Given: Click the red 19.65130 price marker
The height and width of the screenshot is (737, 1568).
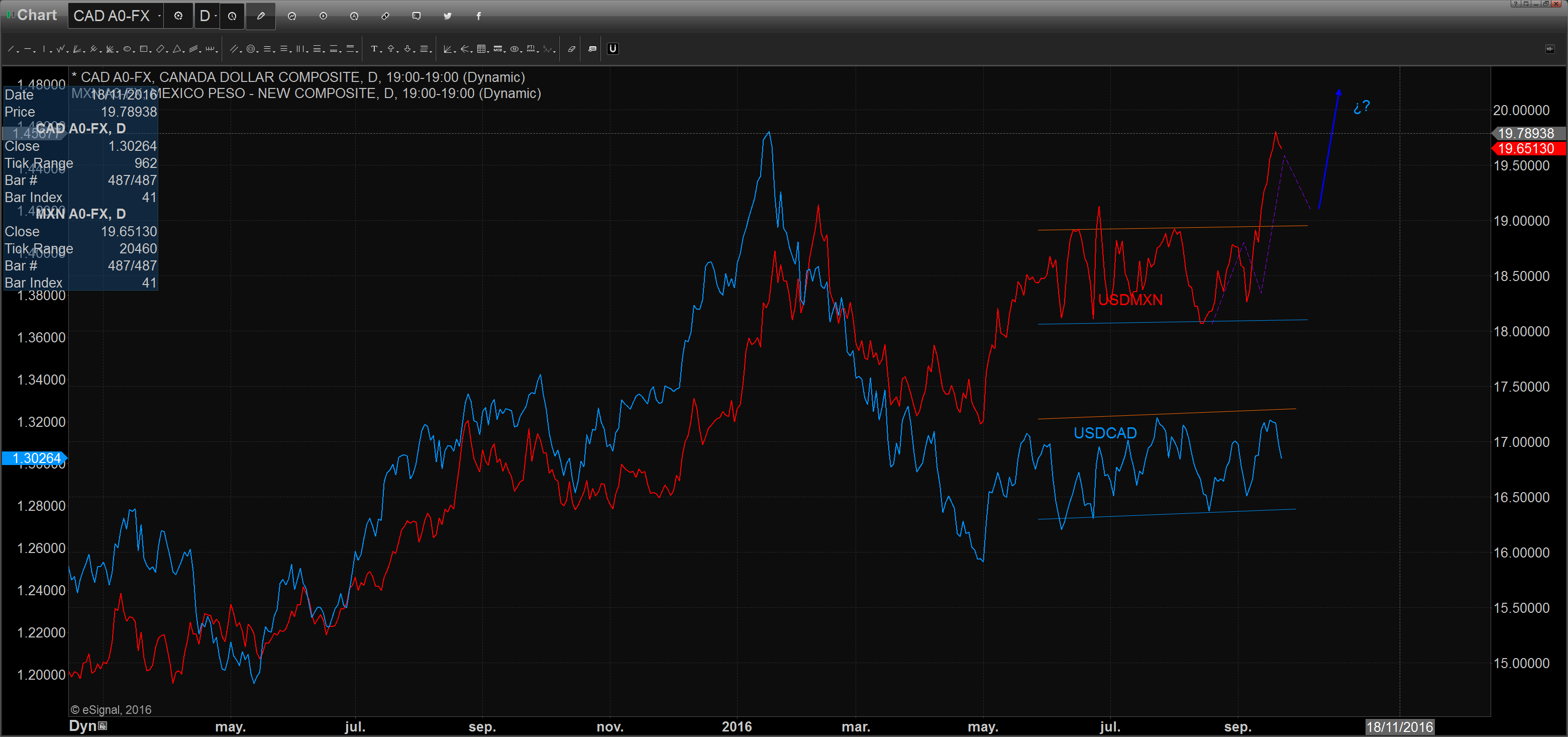Looking at the screenshot, I should pyautogui.click(x=1528, y=149).
